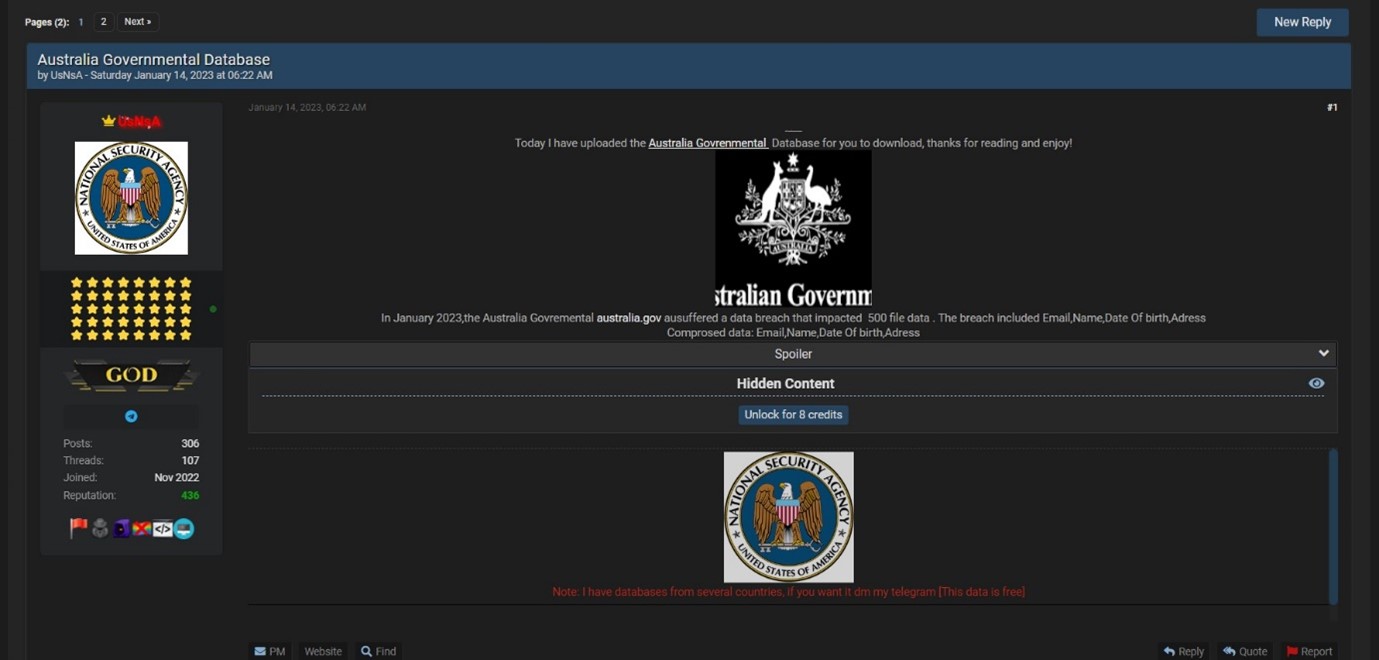Viewport: 1379px width, 660px height.
Task: Open page 2 of the thread
Action: 103,20
